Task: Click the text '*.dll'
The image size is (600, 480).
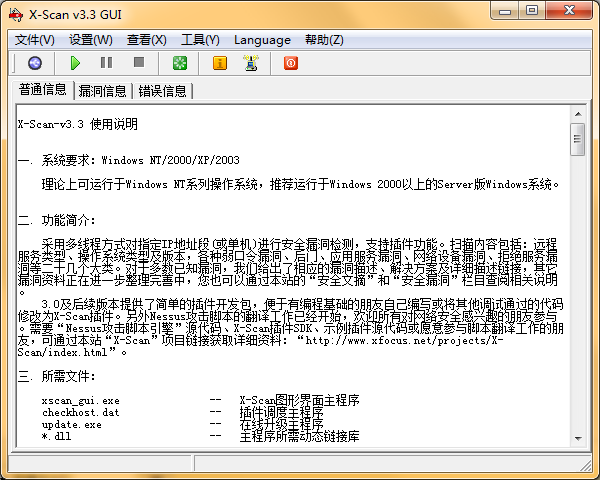Action: click(x=56, y=436)
